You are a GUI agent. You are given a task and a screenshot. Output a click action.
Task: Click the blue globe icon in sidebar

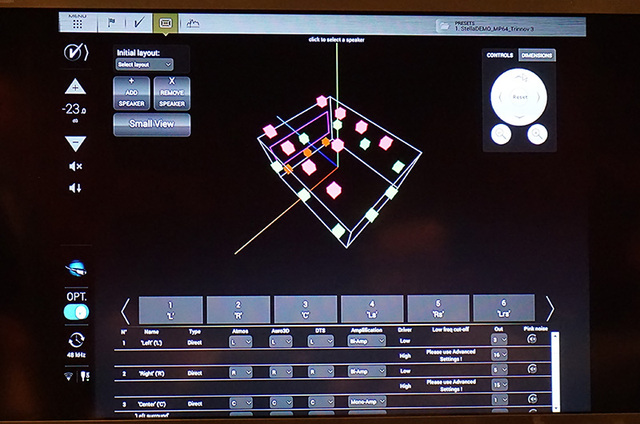tap(76, 269)
